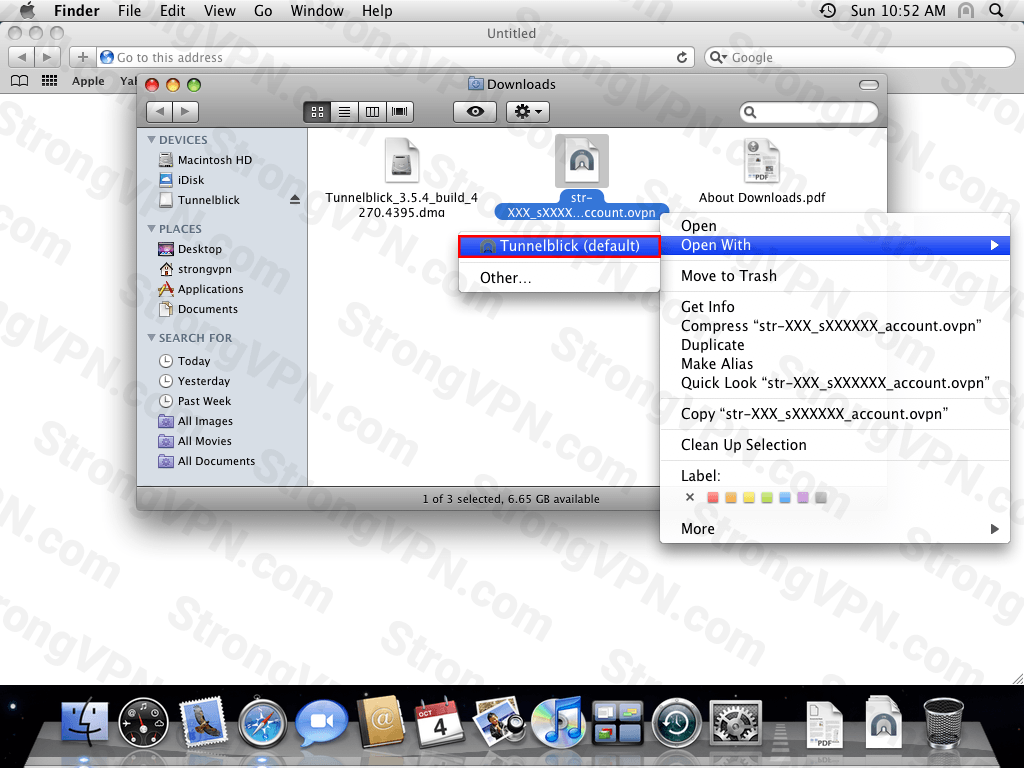Switch Finder to list view
1024x768 pixels.
tap(344, 112)
